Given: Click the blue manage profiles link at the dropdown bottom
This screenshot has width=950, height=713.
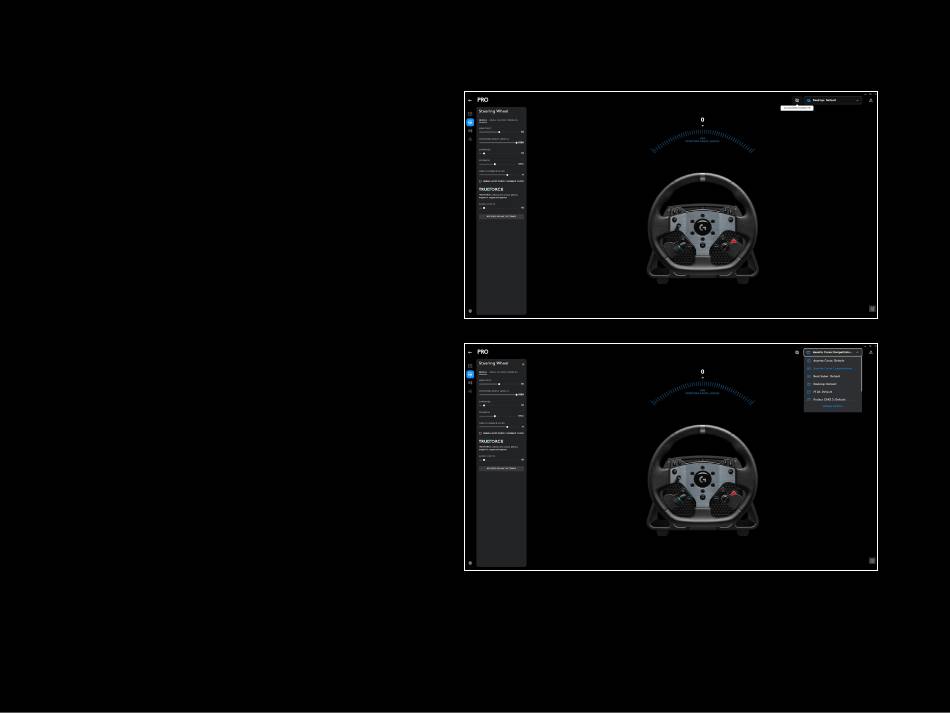Looking at the screenshot, I should [832, 406].
